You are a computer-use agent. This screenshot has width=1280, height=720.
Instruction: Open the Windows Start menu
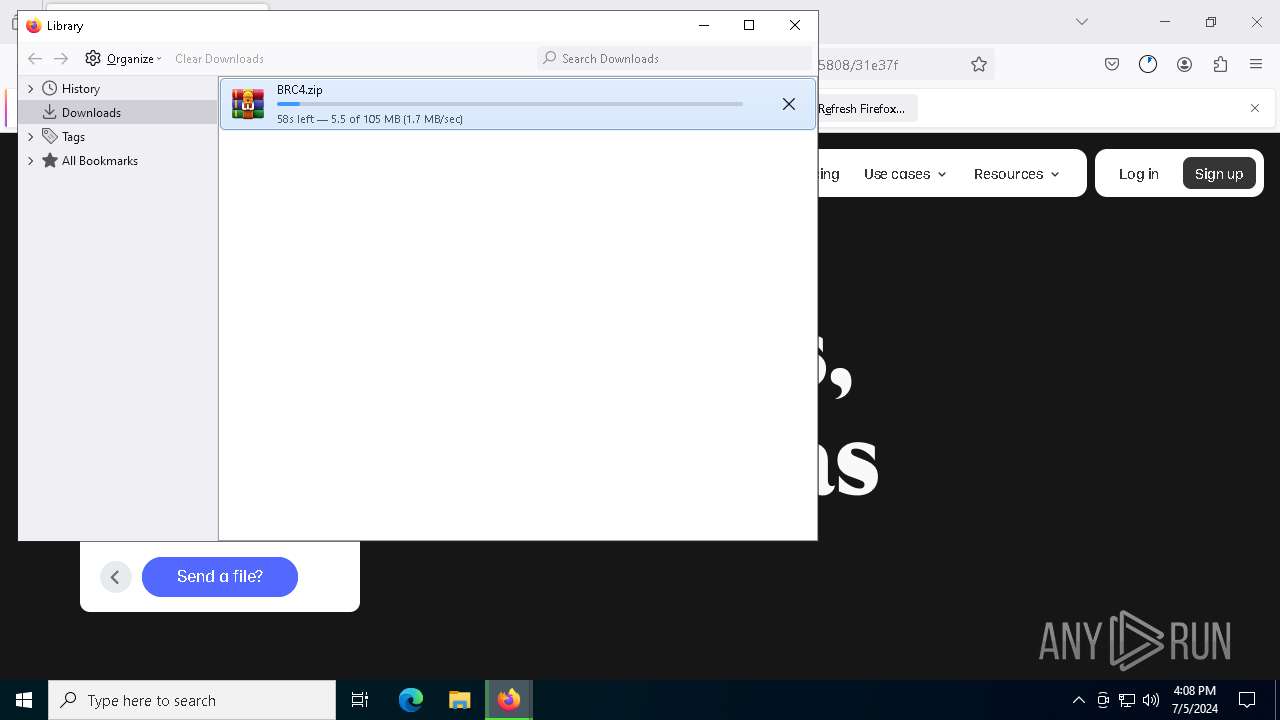point(24,700)
